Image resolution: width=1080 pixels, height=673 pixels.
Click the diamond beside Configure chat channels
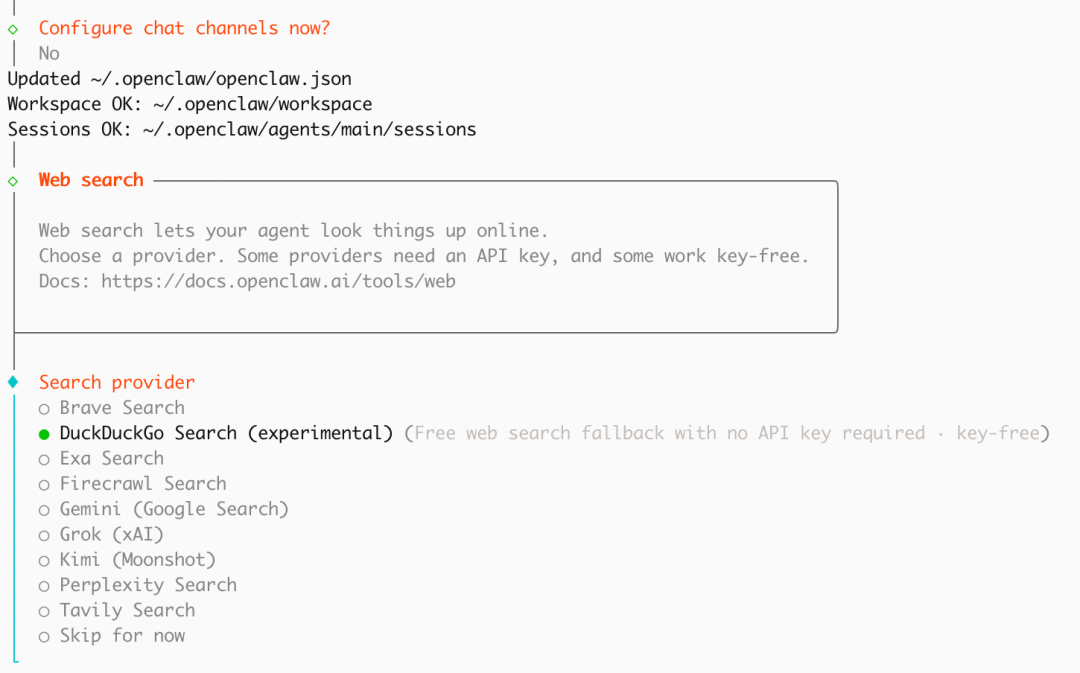pos(13,29)
